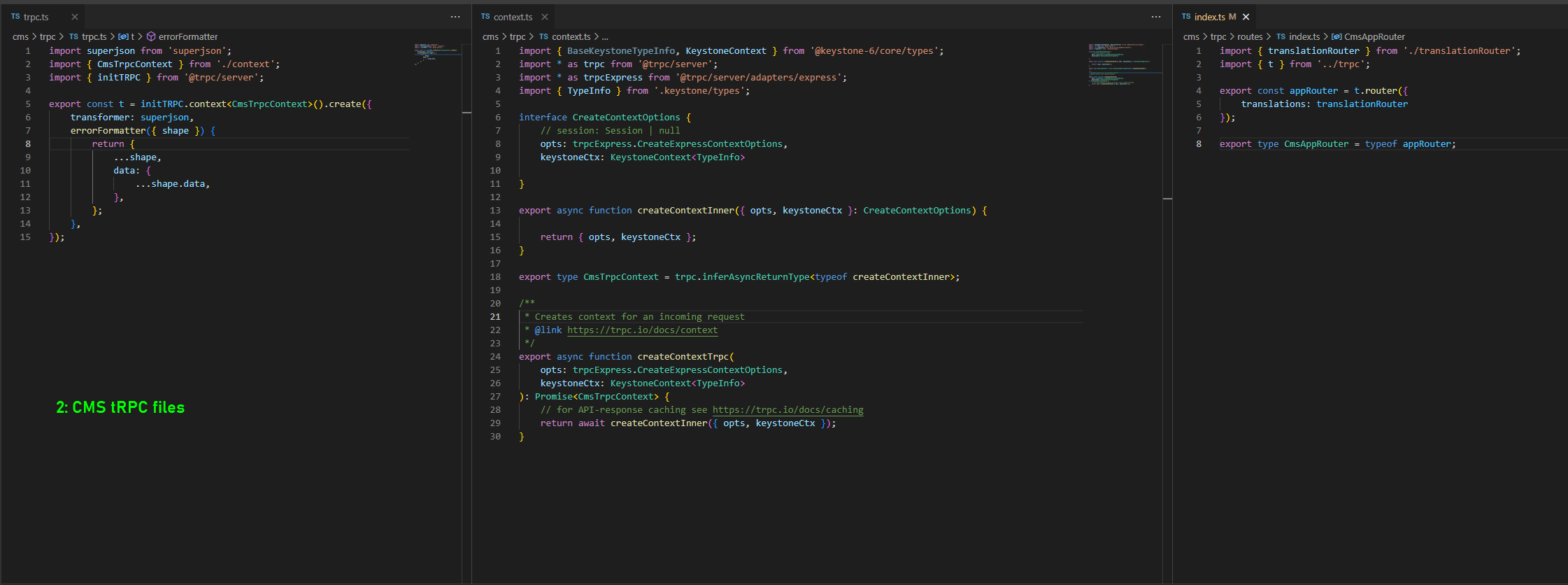Expand the 'context.ts' breadcrumb item
The width and height of the screenshot is (1568, 585).
point(571,36)
